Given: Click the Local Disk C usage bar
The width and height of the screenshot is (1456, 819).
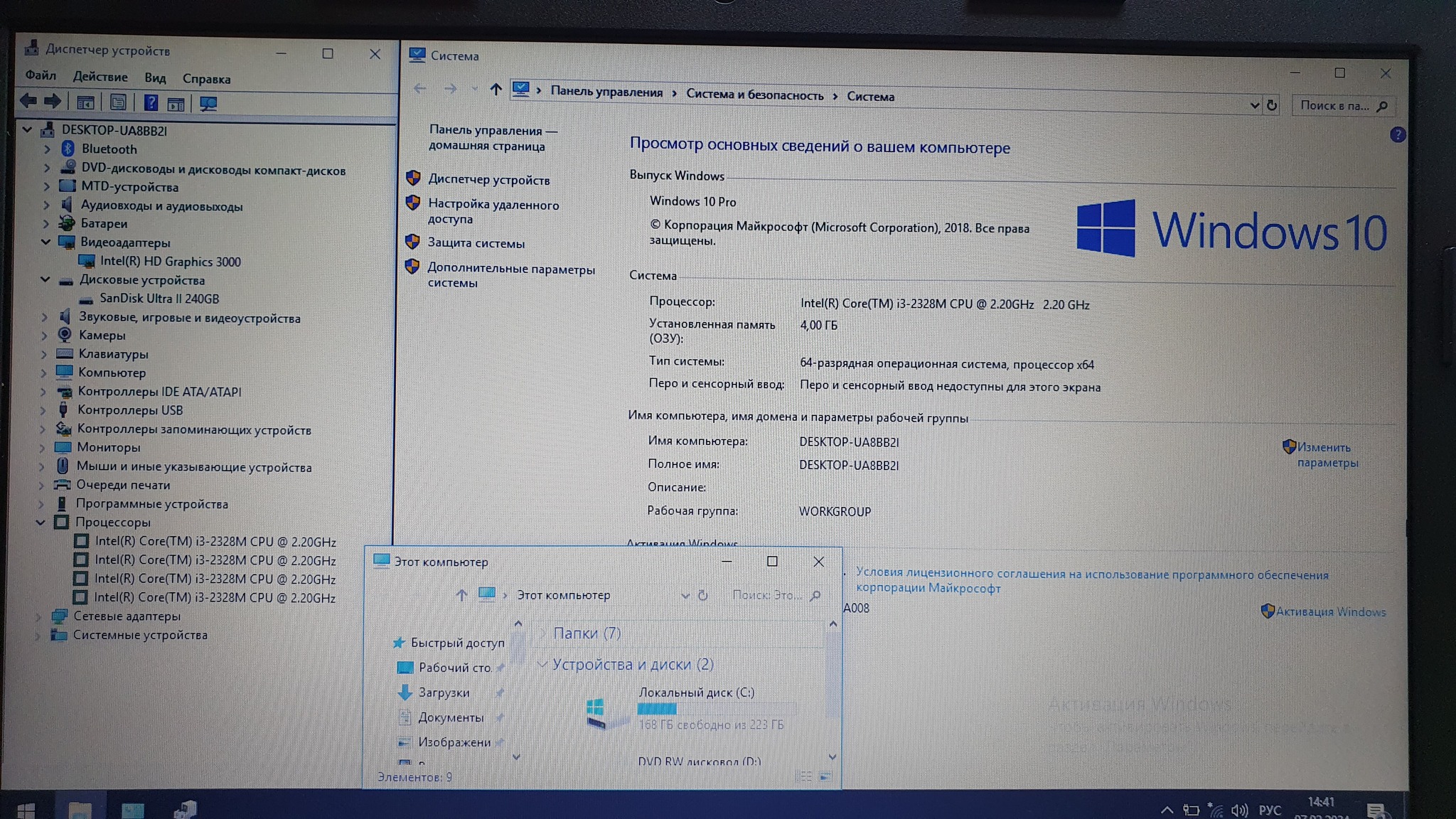Looking at the screenshot, I should click(716, 709).
